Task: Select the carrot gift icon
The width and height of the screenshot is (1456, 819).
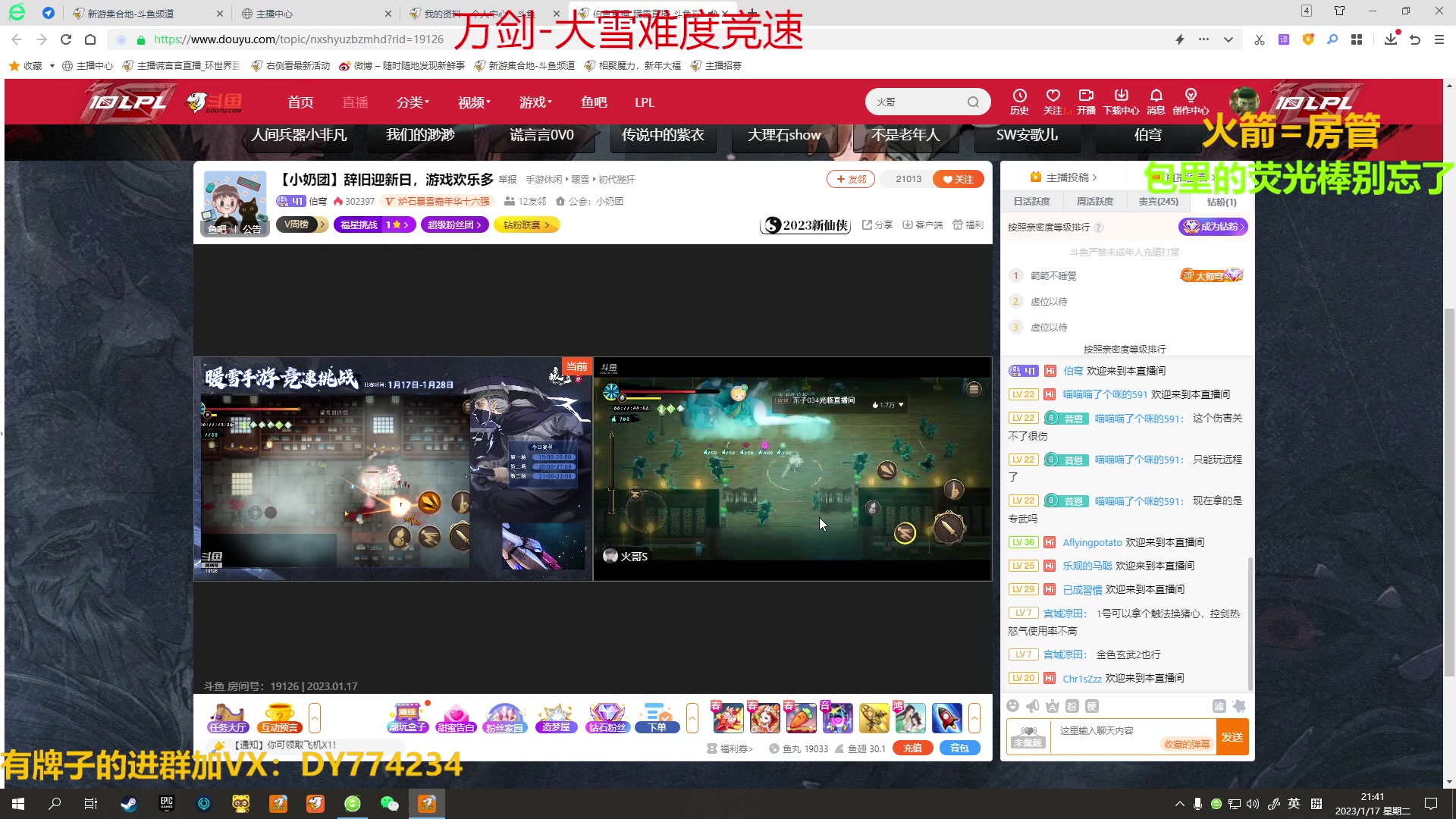Action: pos(801,718)
